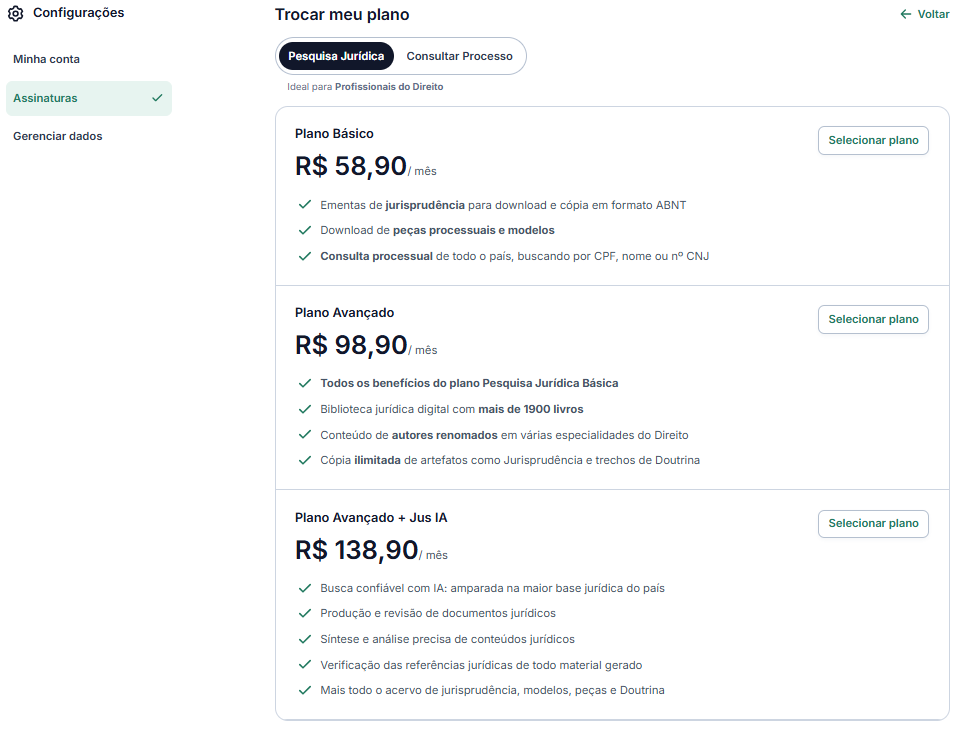Open Minha conta settings section
This screenshot has height=731, width=970.
[x=47, y=59]
